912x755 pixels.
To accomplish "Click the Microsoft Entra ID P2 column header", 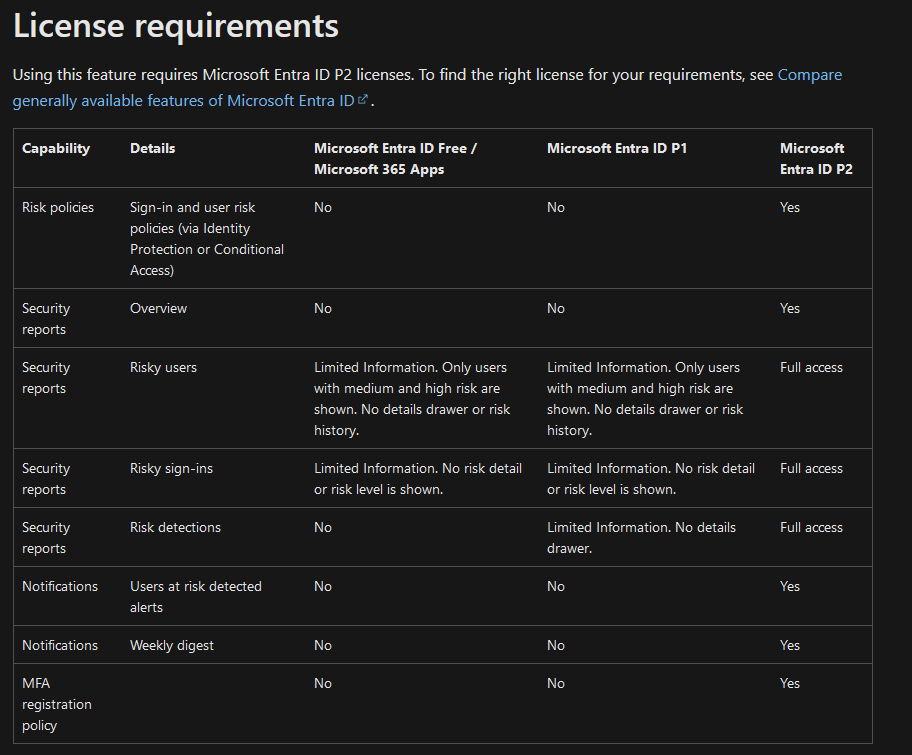I will coord(815,158).
